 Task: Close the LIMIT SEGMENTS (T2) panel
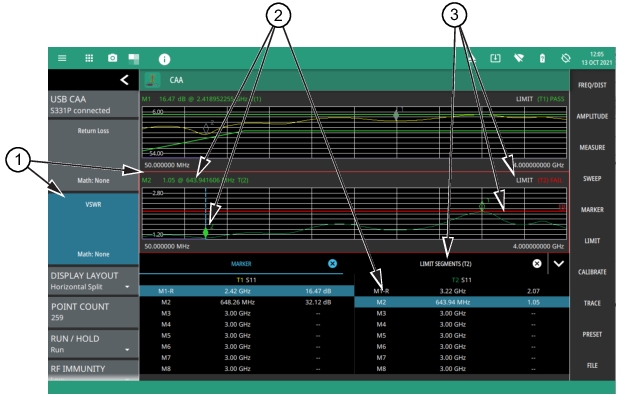(x=537, y=263)
